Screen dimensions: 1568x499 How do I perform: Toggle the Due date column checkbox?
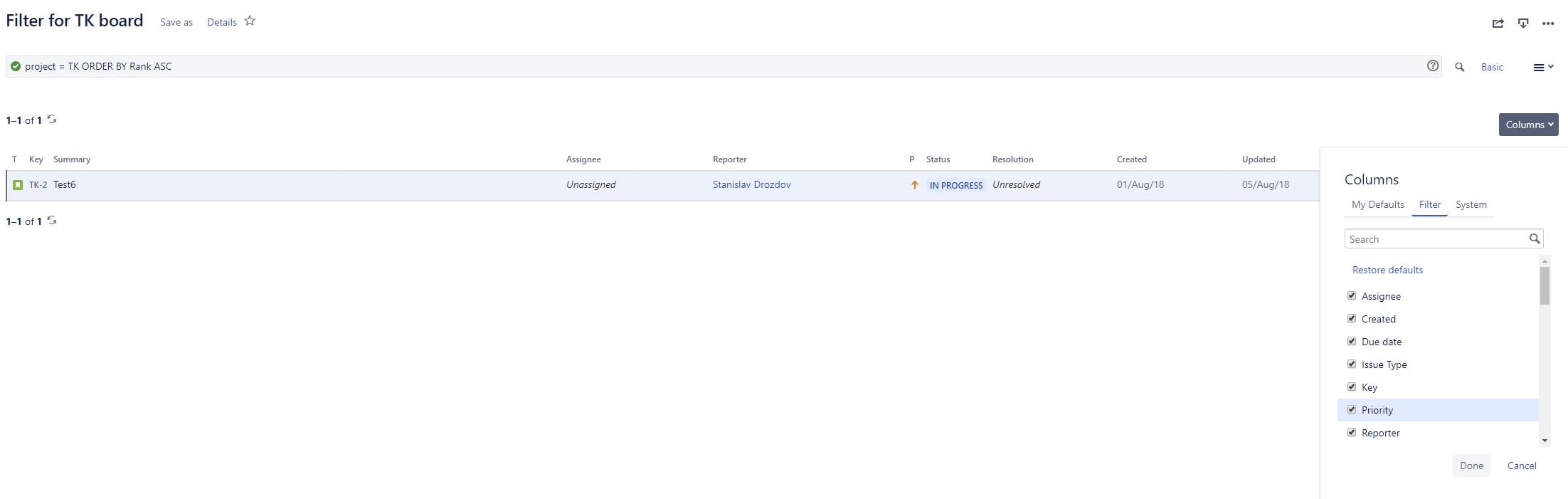pos(1352,341)
